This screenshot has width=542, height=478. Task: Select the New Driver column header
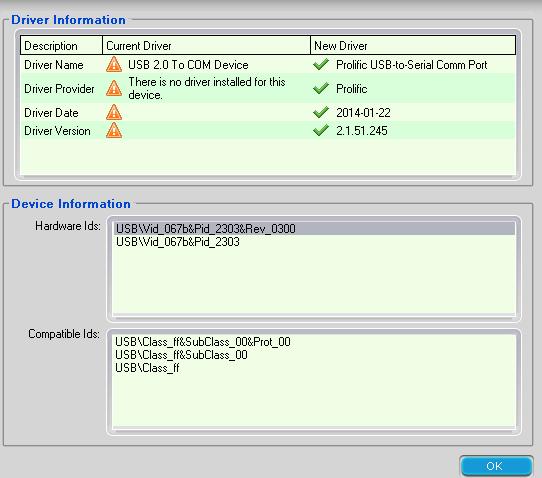click(x=413, y=45)
